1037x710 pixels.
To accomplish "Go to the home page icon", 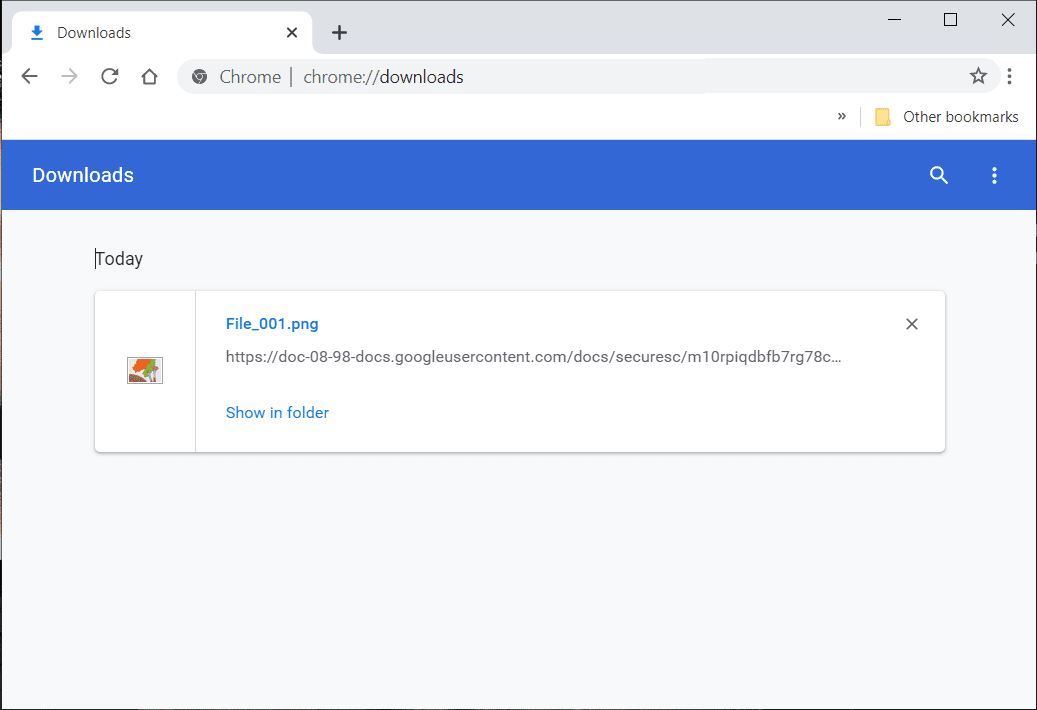I will point(149,77).
